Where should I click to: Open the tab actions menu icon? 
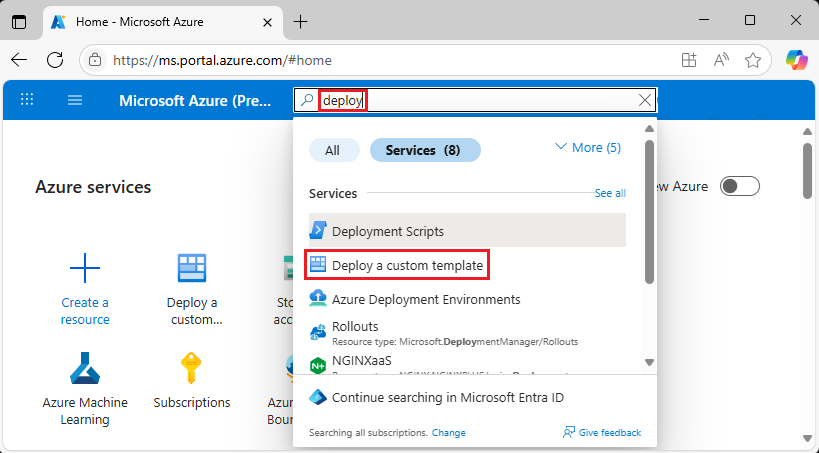[x=19, y=22]
